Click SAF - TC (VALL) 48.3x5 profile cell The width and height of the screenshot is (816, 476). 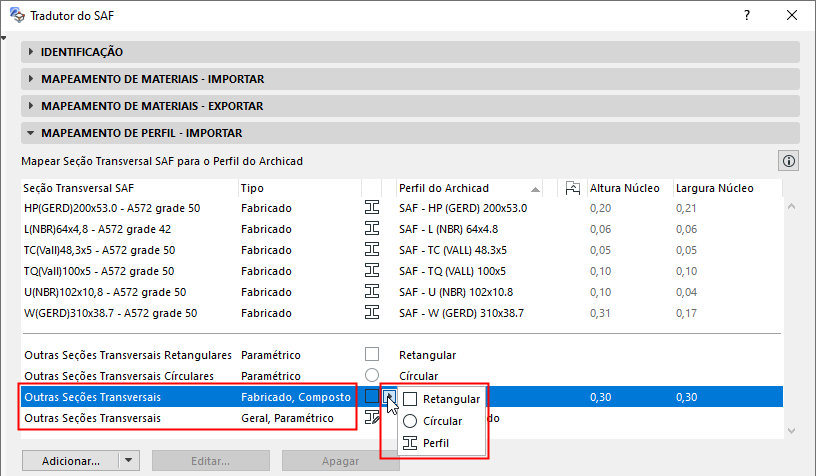point(453,250)
